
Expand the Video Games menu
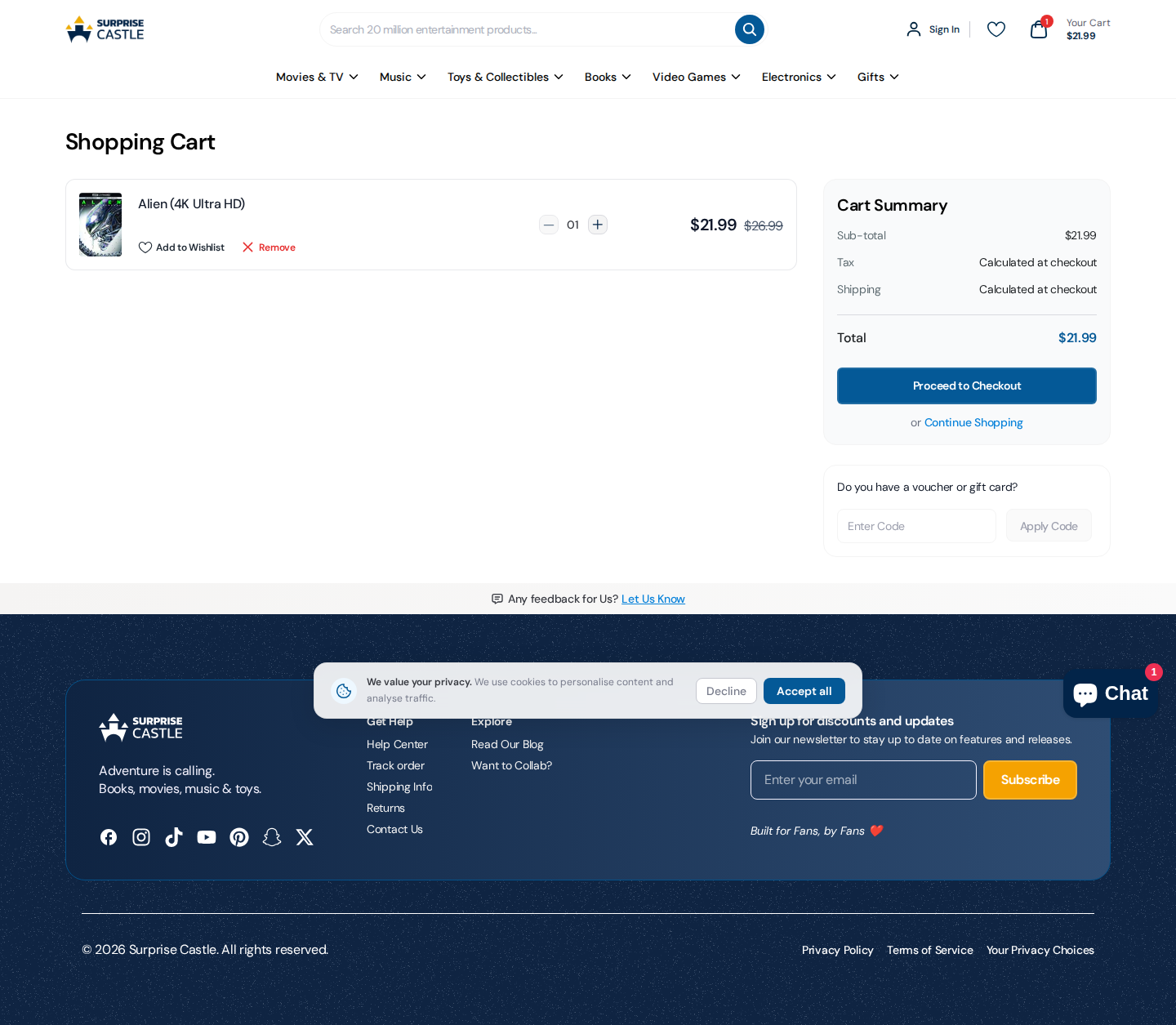tap(697, 77)
